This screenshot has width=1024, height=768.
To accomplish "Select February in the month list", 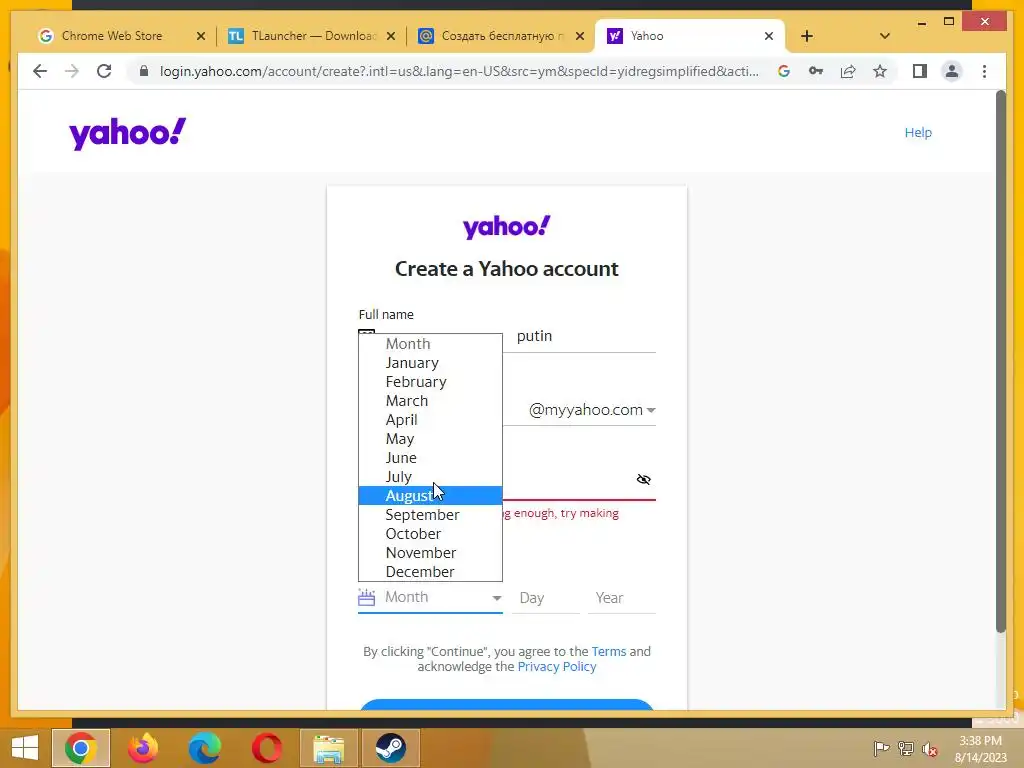I will click(x=430, y=381).
